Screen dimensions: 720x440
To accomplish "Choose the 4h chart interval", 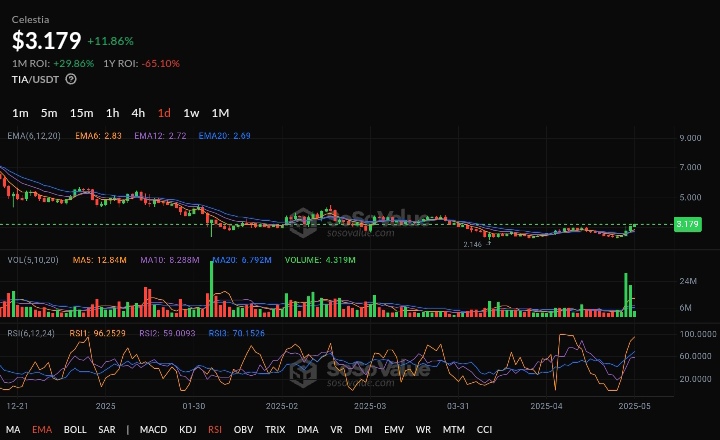I will [138, 113].
